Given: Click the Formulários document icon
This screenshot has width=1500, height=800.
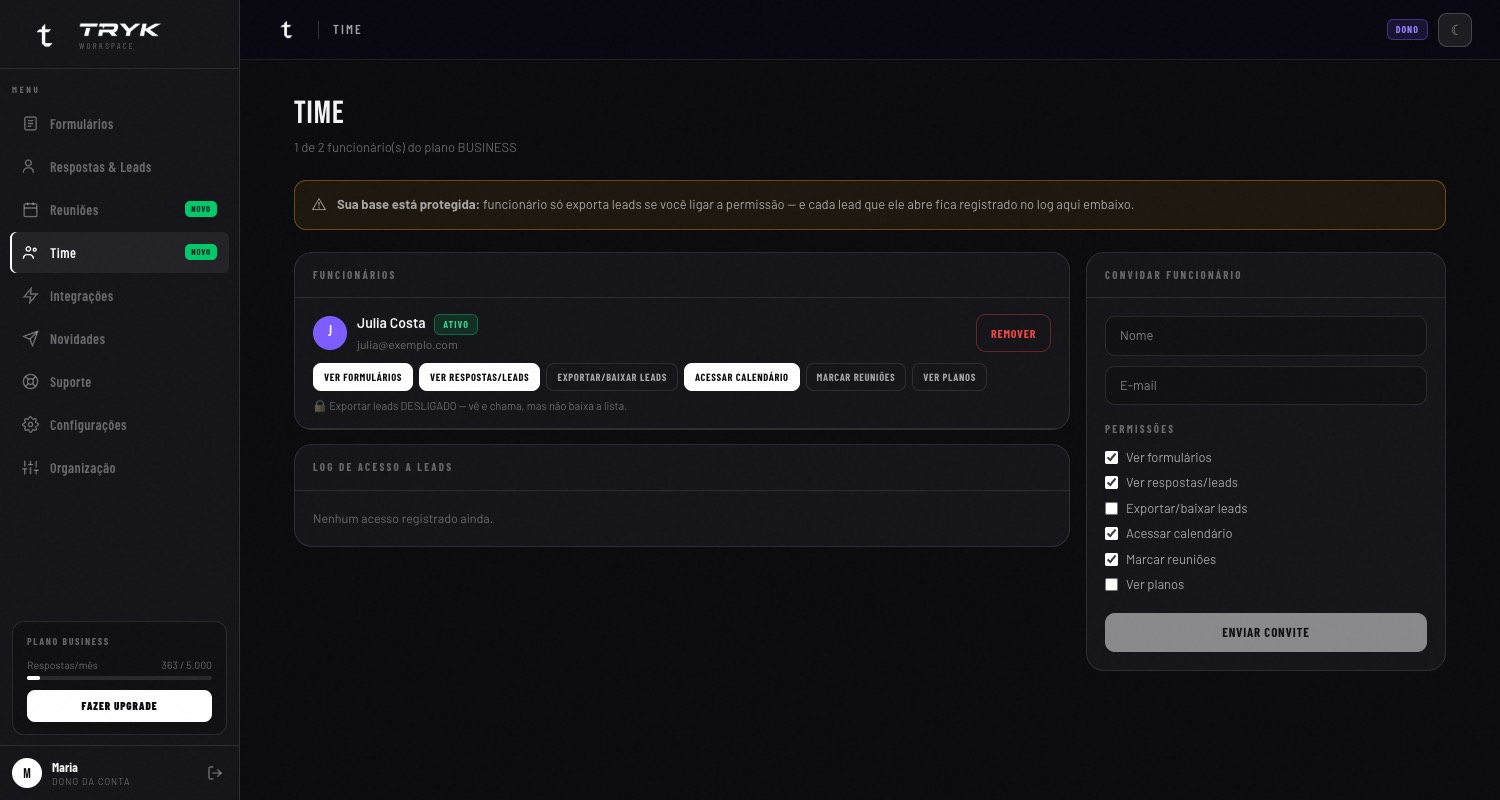Looking at the screenshot, I should (30, 124).
